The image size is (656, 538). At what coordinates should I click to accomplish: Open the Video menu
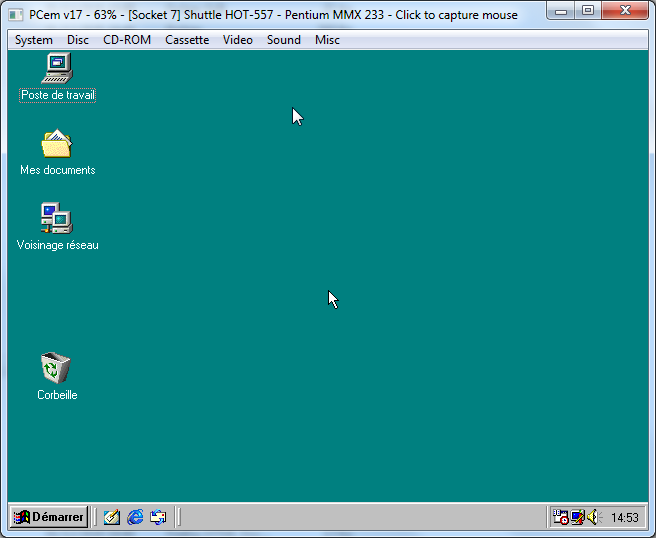point(238,40)
